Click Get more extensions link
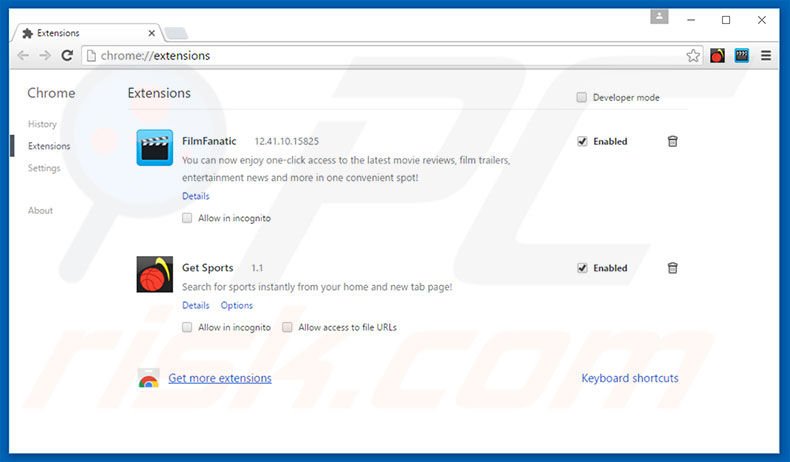790x462 pixels. point(220,378)
